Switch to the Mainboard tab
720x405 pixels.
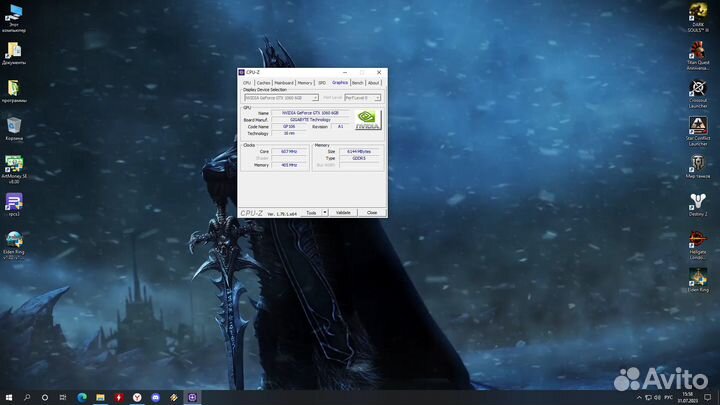point(284,83)
